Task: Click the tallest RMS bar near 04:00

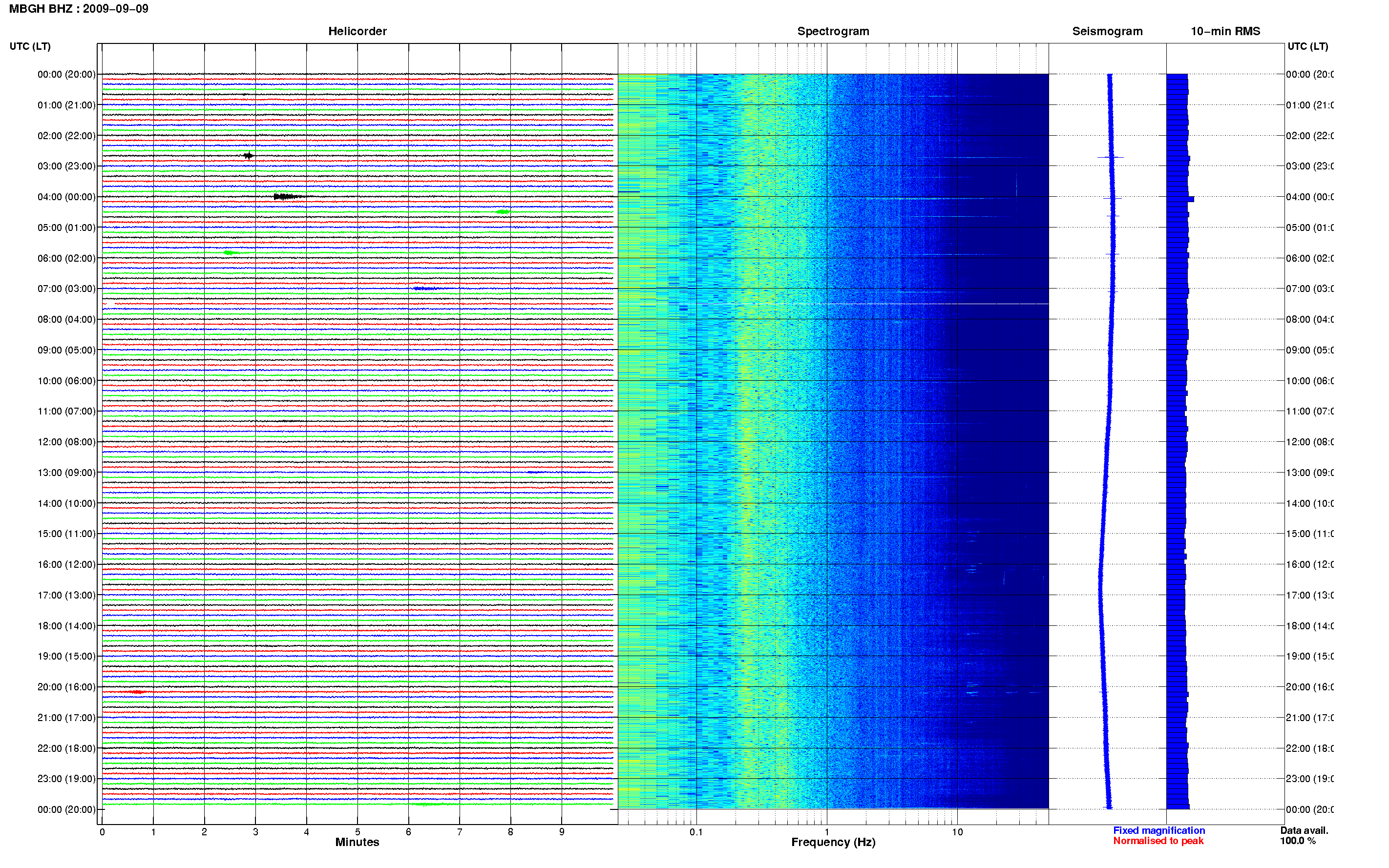Action: tap(1180, 199)
